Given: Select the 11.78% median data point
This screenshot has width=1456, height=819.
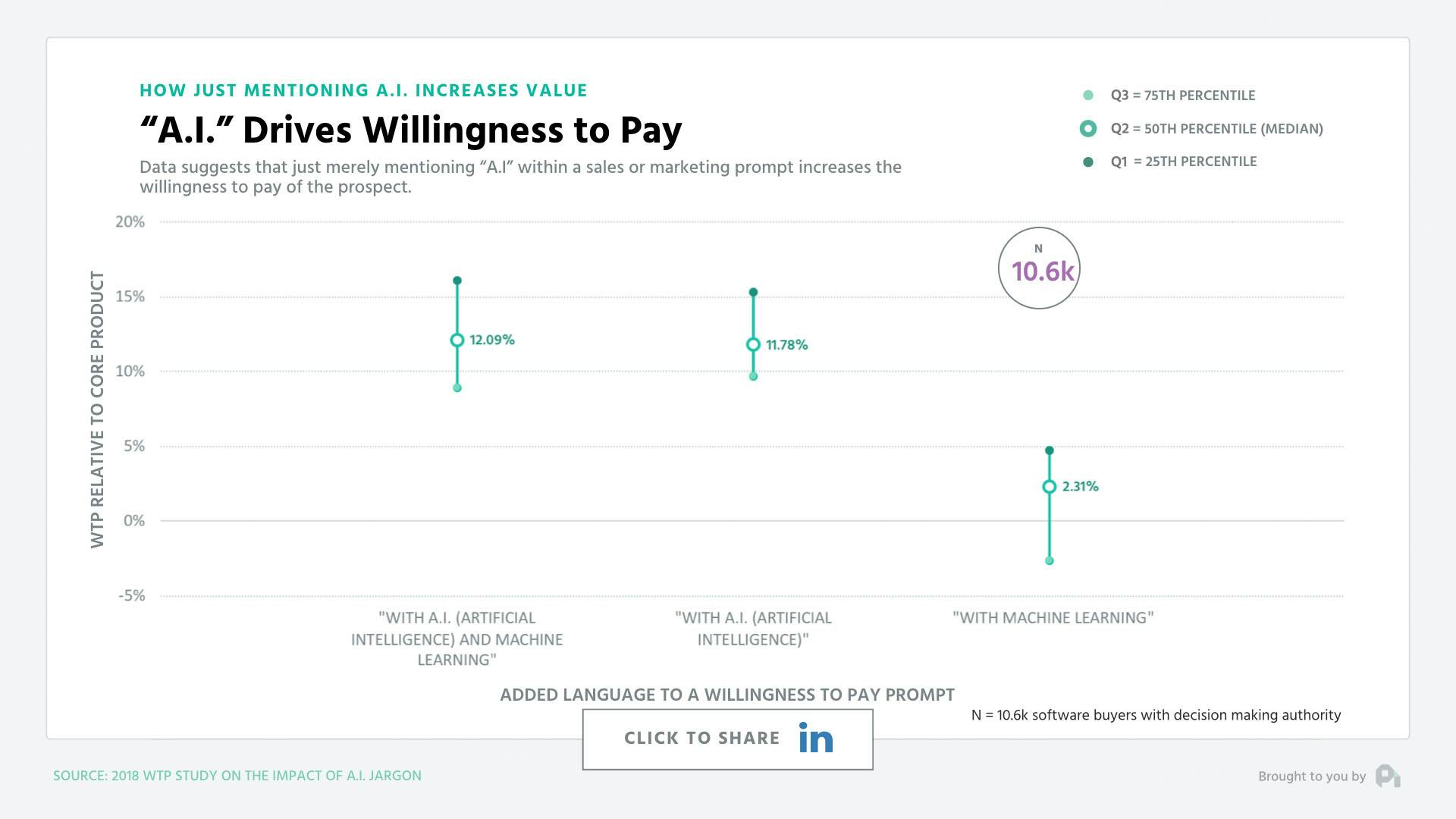Looking at the screenshot, I should [752, 344].
